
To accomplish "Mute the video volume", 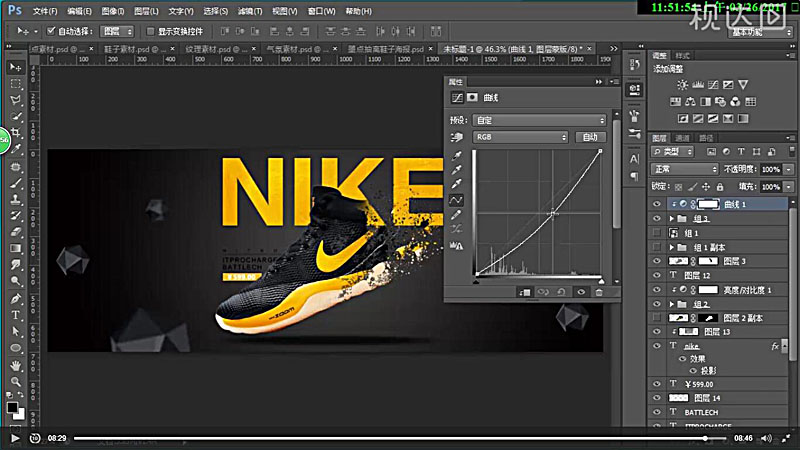I will tap(766, 438).
